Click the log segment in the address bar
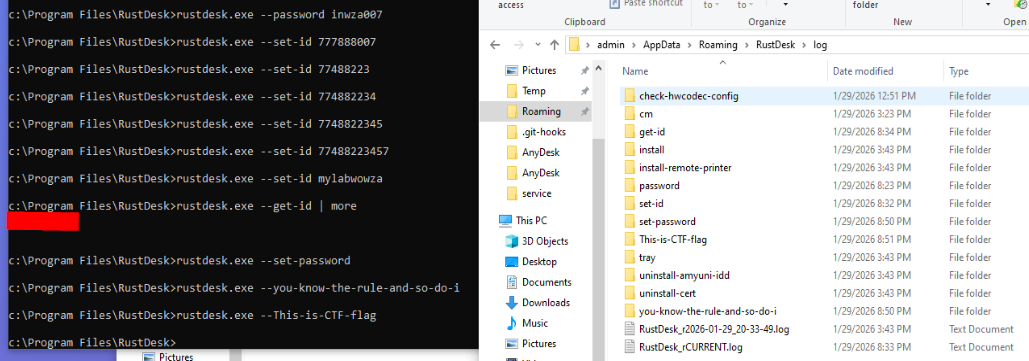The width and height of the screenshot is (1029, 361). tap(820, 45)
